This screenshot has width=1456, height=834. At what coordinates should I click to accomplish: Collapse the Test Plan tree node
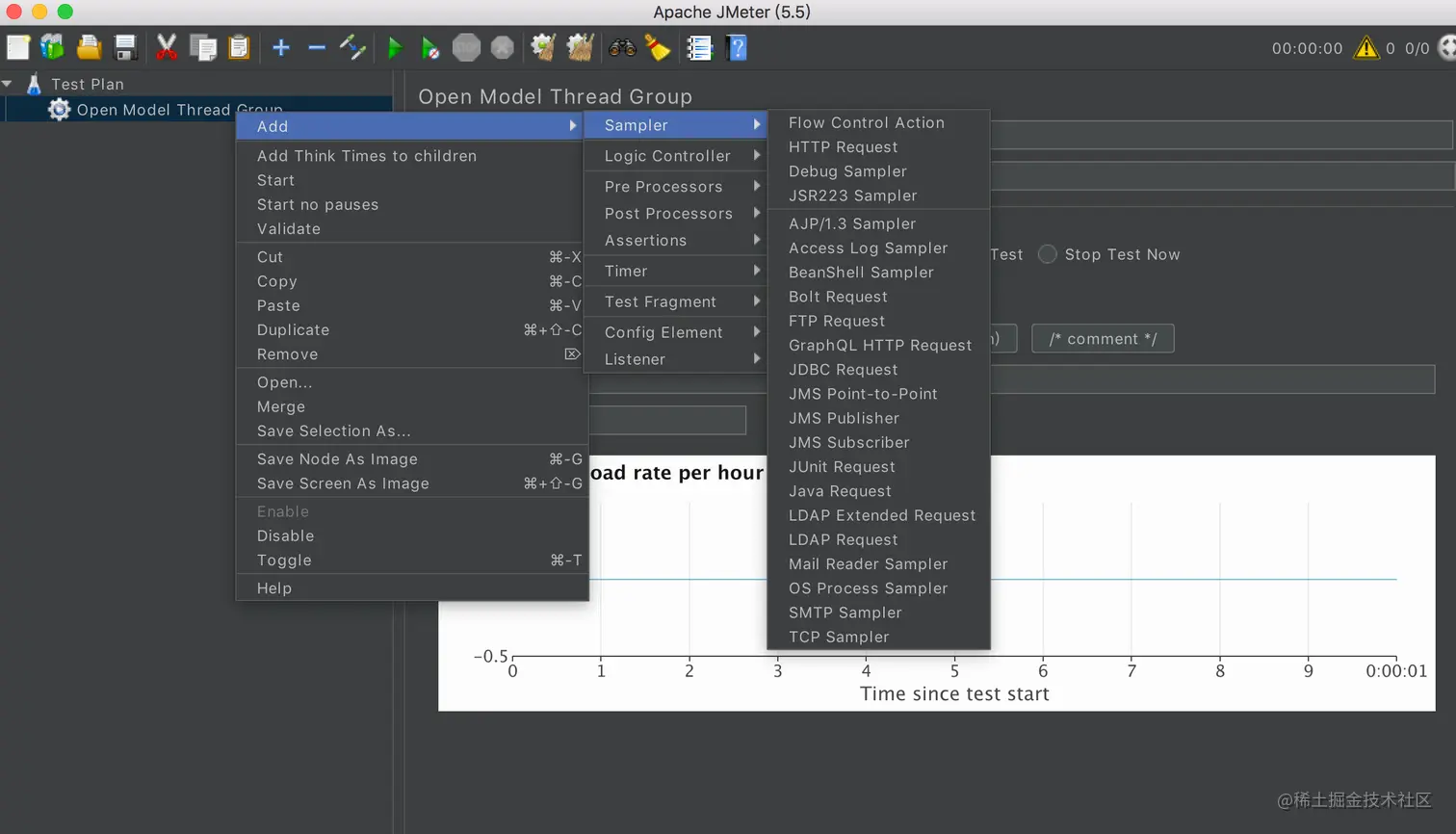click(8, 84)
